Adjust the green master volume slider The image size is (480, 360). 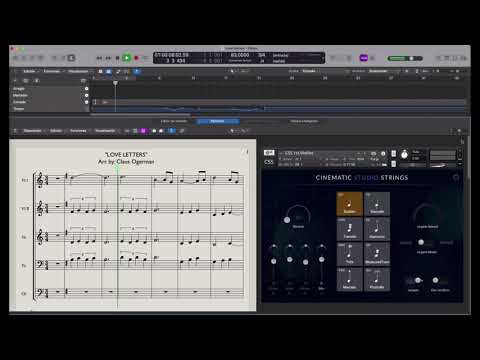coord(405,58)
